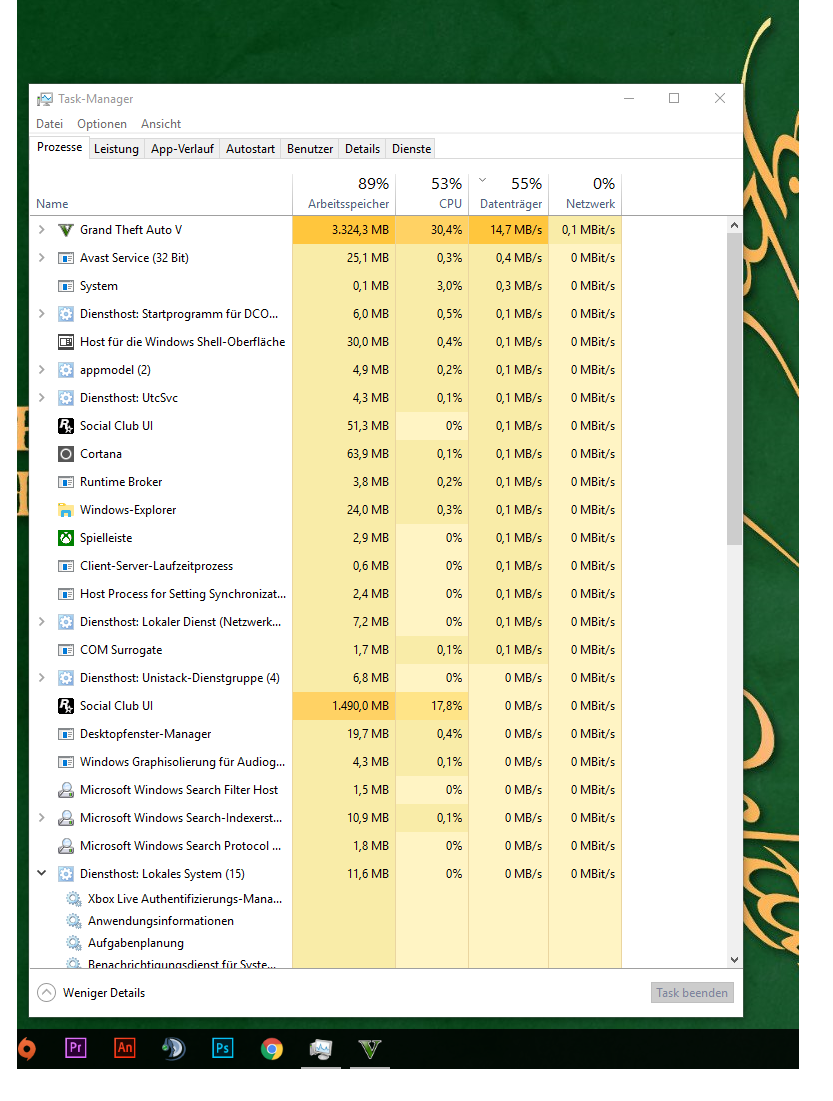
Task: Sort by the CPU column header
Action: click(x=432, y=194)
